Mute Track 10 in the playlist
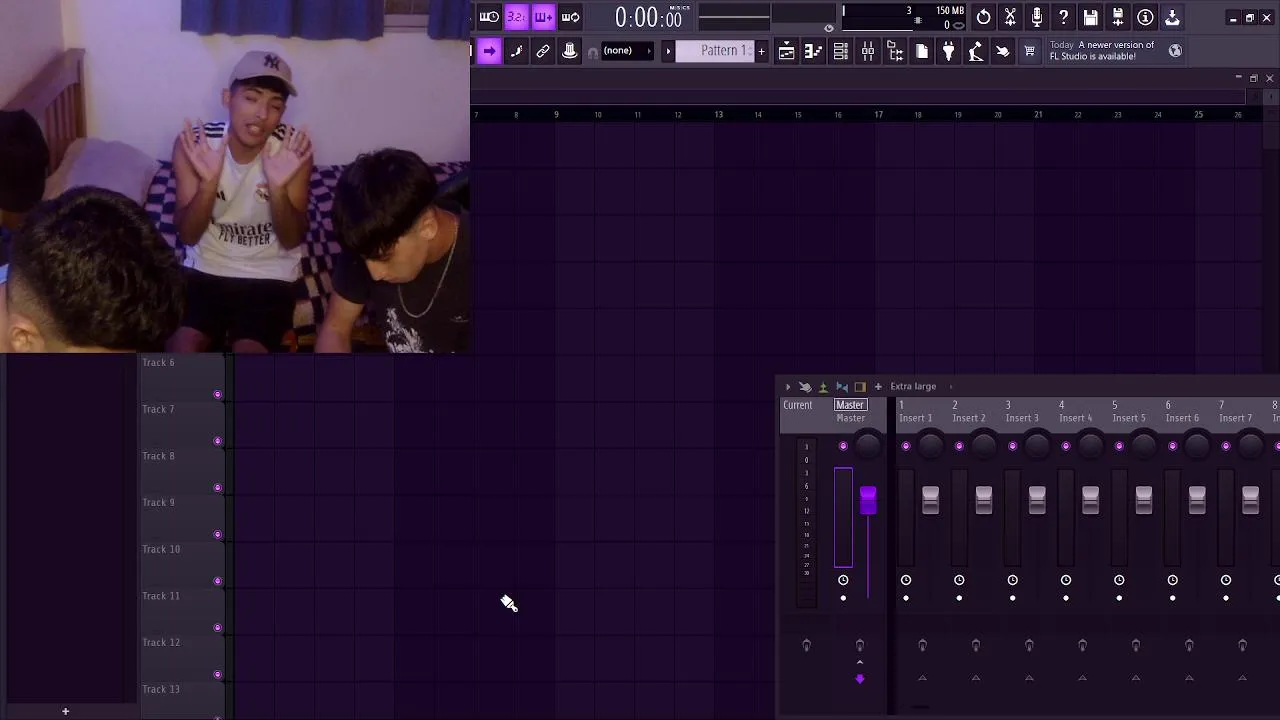1280x720 pixels. click(218, 581)
